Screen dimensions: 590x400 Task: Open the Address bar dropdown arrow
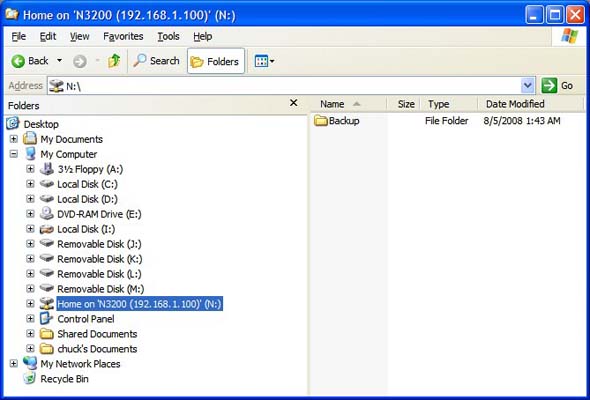coord(528,85)
